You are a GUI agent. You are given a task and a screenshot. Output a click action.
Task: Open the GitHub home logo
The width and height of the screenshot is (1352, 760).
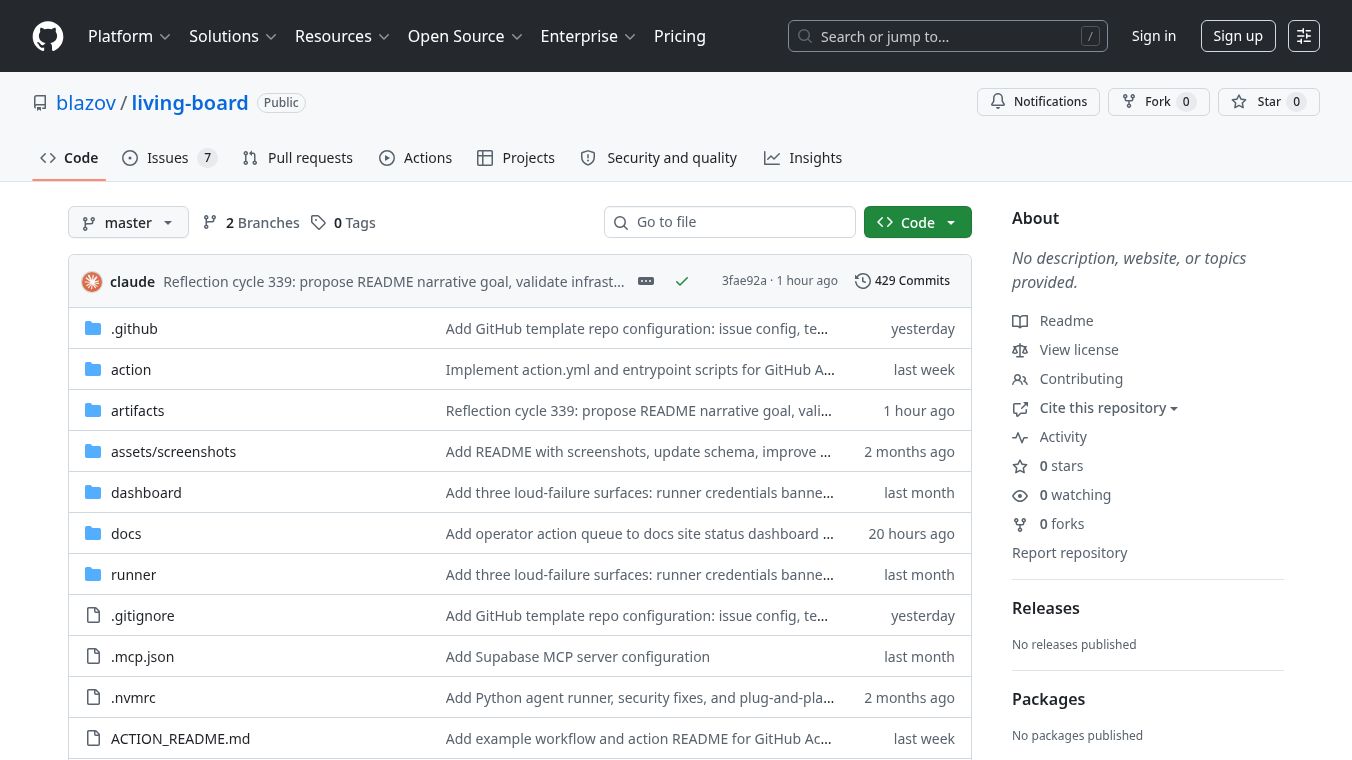[48, 36]
